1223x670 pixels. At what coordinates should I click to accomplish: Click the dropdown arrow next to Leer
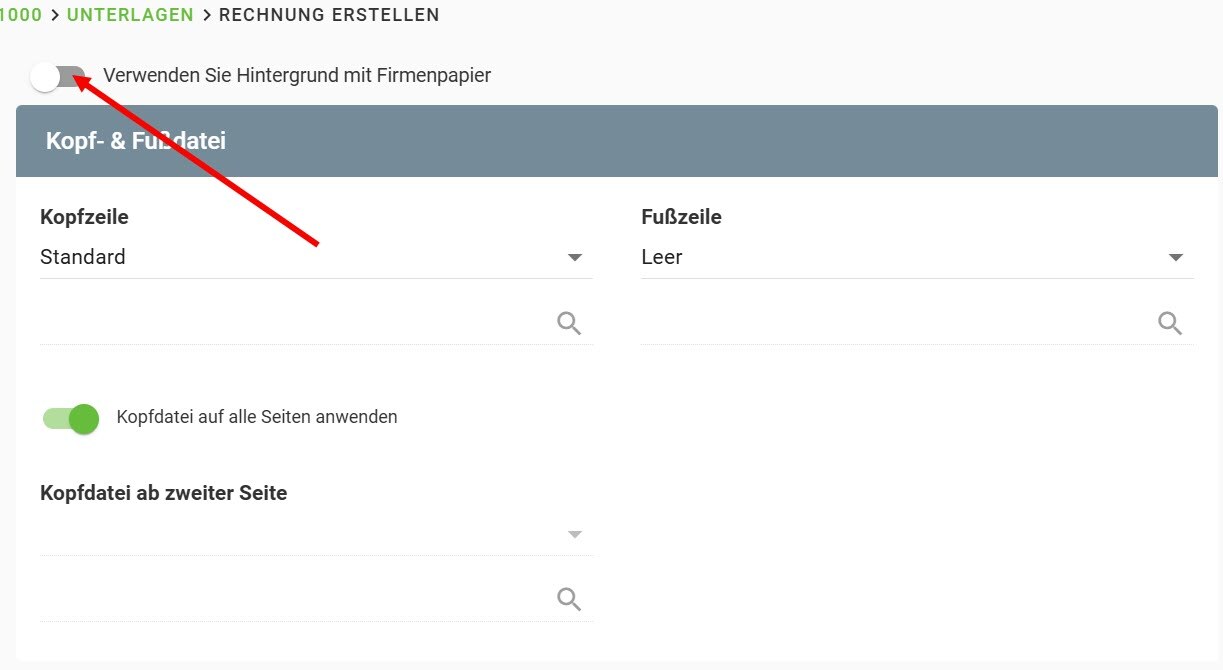[x=1175, y=257]
